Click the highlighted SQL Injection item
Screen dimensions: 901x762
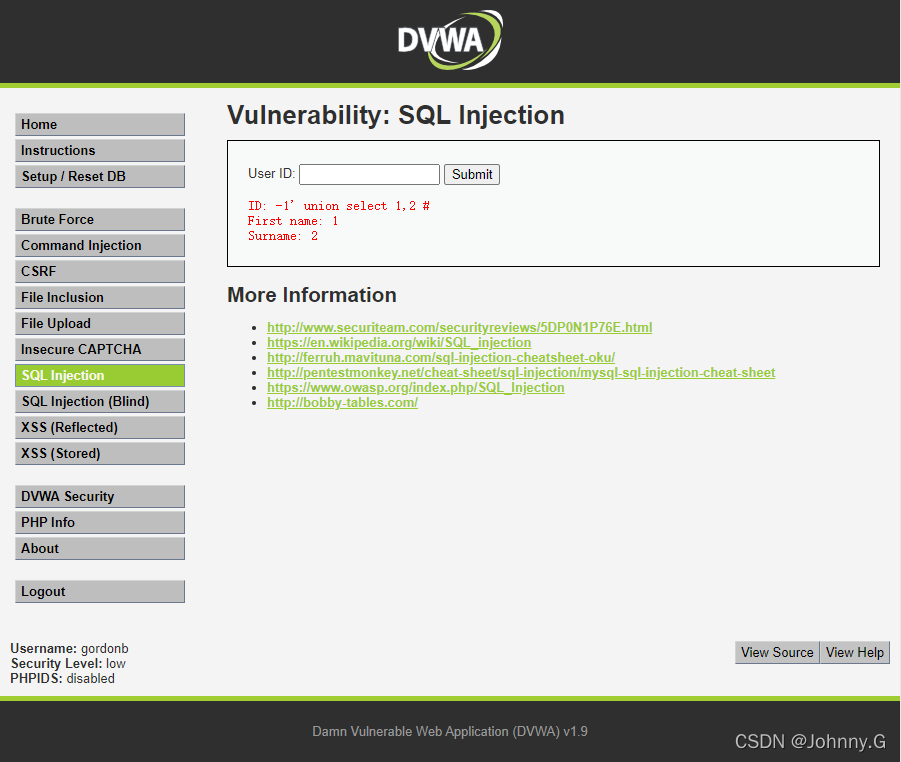pos(100,375)
